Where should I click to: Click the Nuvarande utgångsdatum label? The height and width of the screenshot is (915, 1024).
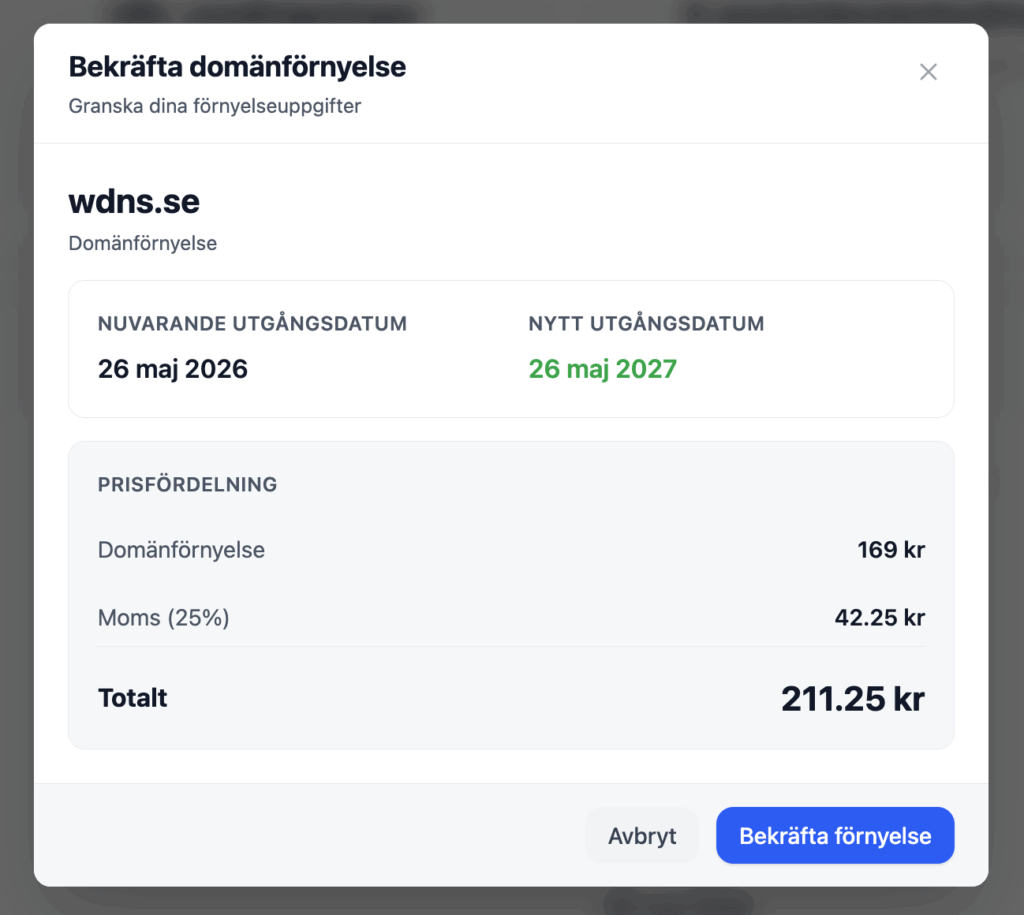pyautogui.click(x=252, y=324)
